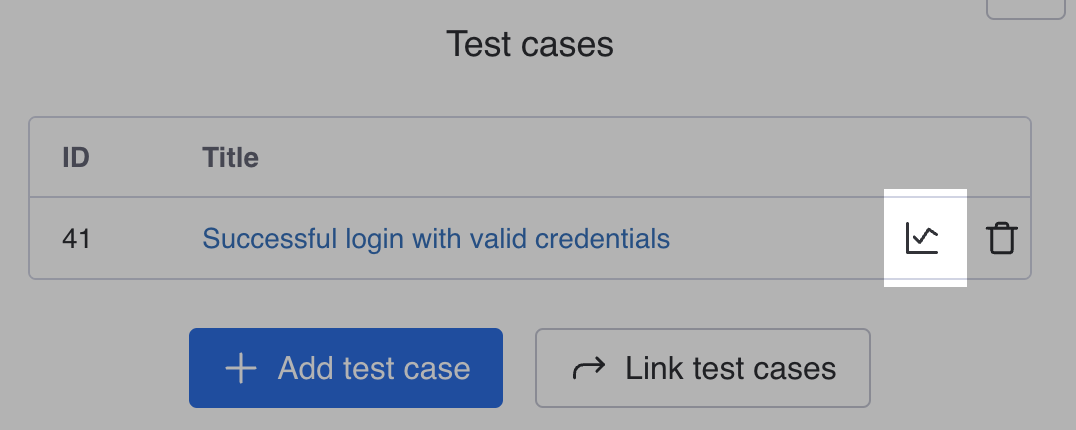
Task: Open the results chart for test case 41
Action: (922, 239)
